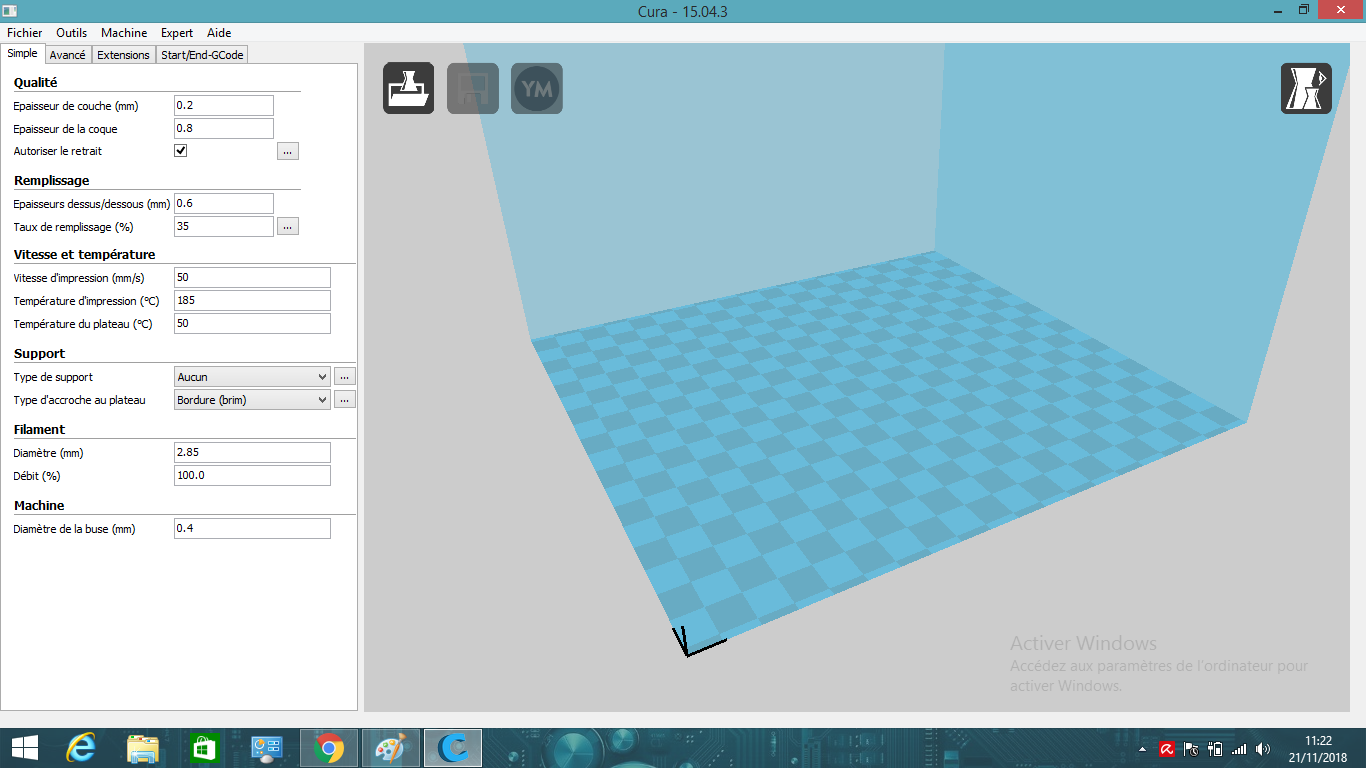Click the Epaisseur de la coque field
Screen dimensions: 1366x768
224,129
